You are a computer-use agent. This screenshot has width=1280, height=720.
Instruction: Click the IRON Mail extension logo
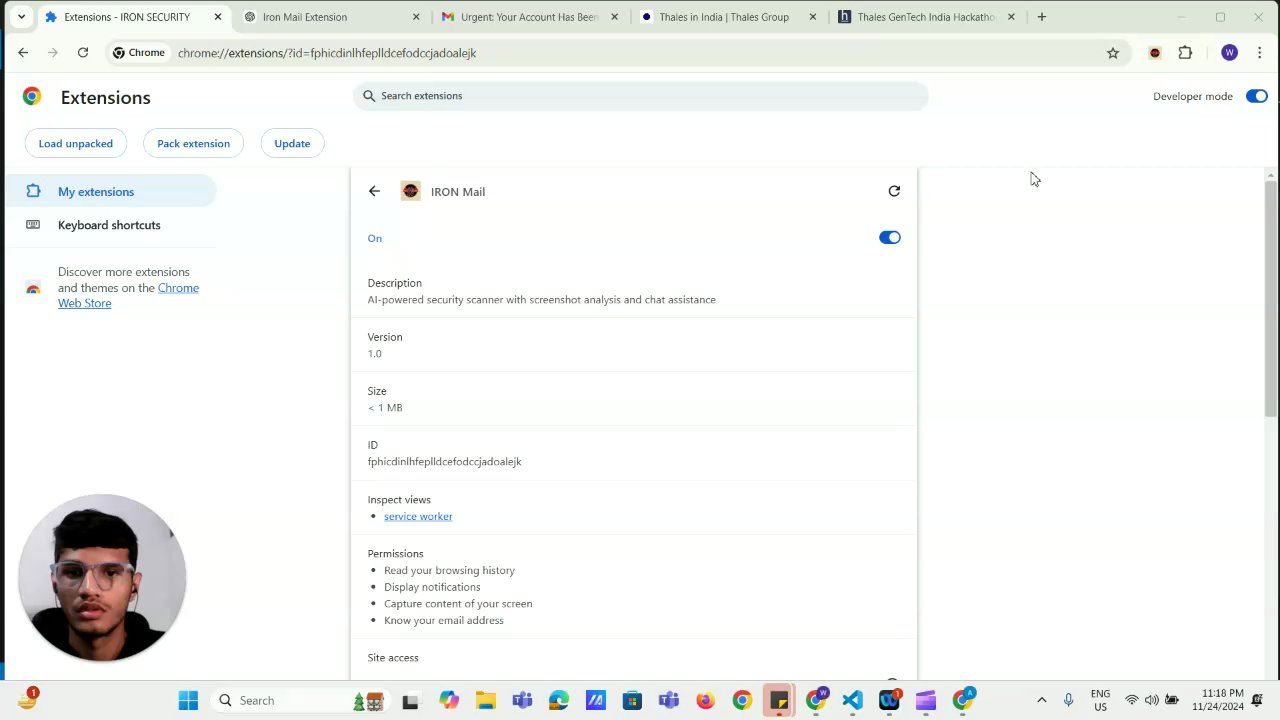coord(411,191)
